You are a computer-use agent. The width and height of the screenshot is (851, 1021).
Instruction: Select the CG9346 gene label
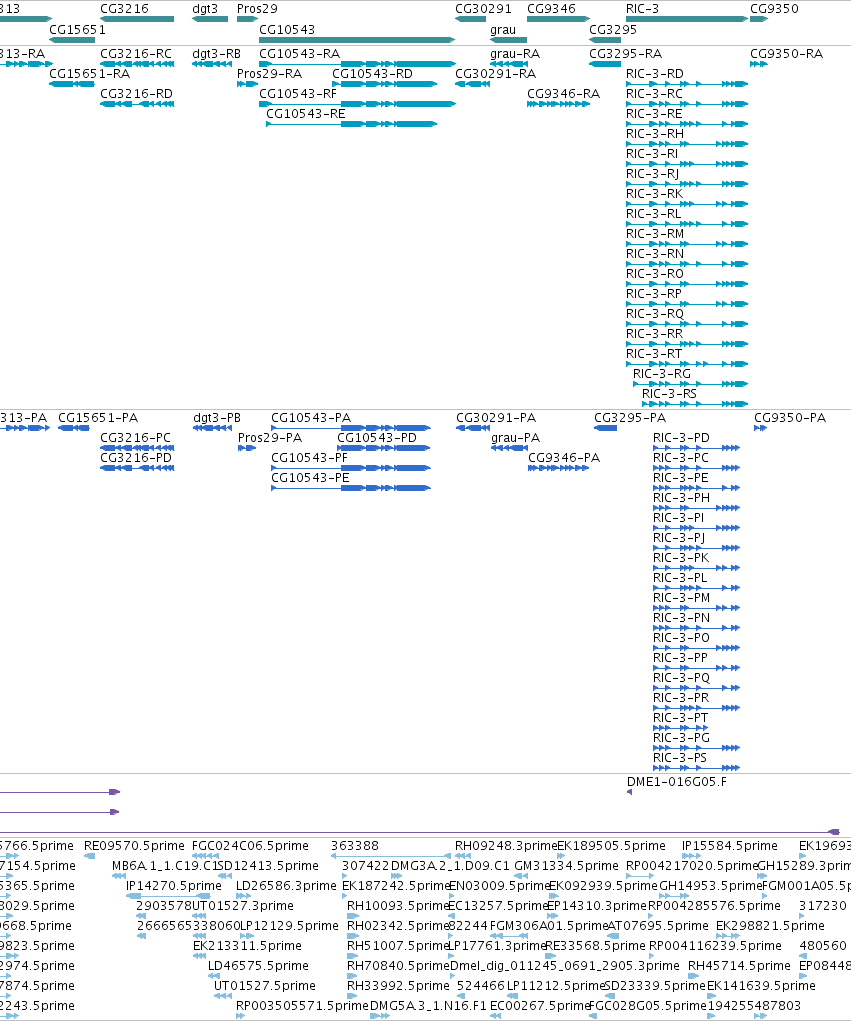(x=551, y=8)
